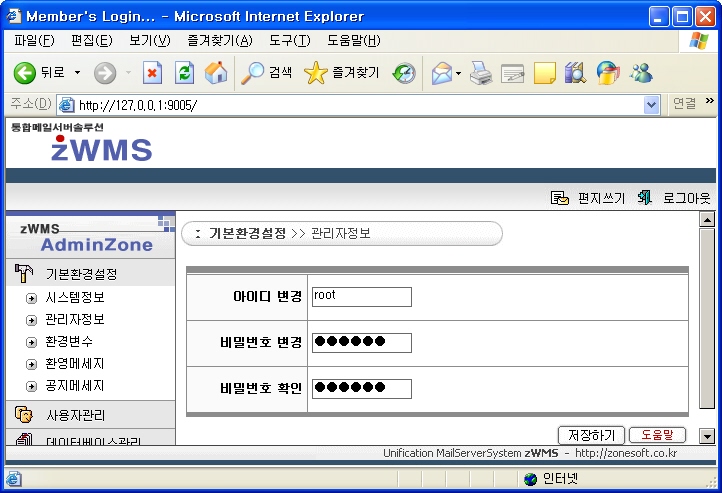Go to Home page via house icon
Viewport: 722px width, 493px height.
click(215, 73)
